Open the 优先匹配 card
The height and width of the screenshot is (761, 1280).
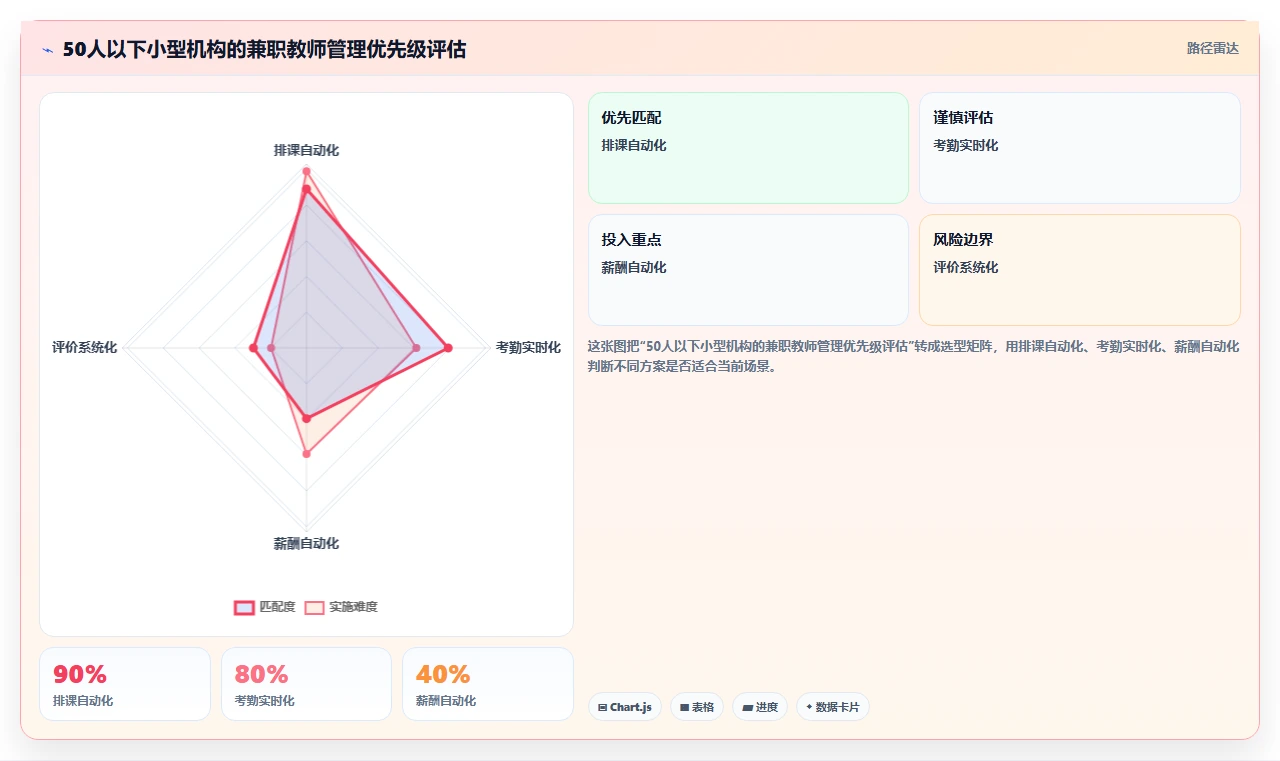pos(748,148)
